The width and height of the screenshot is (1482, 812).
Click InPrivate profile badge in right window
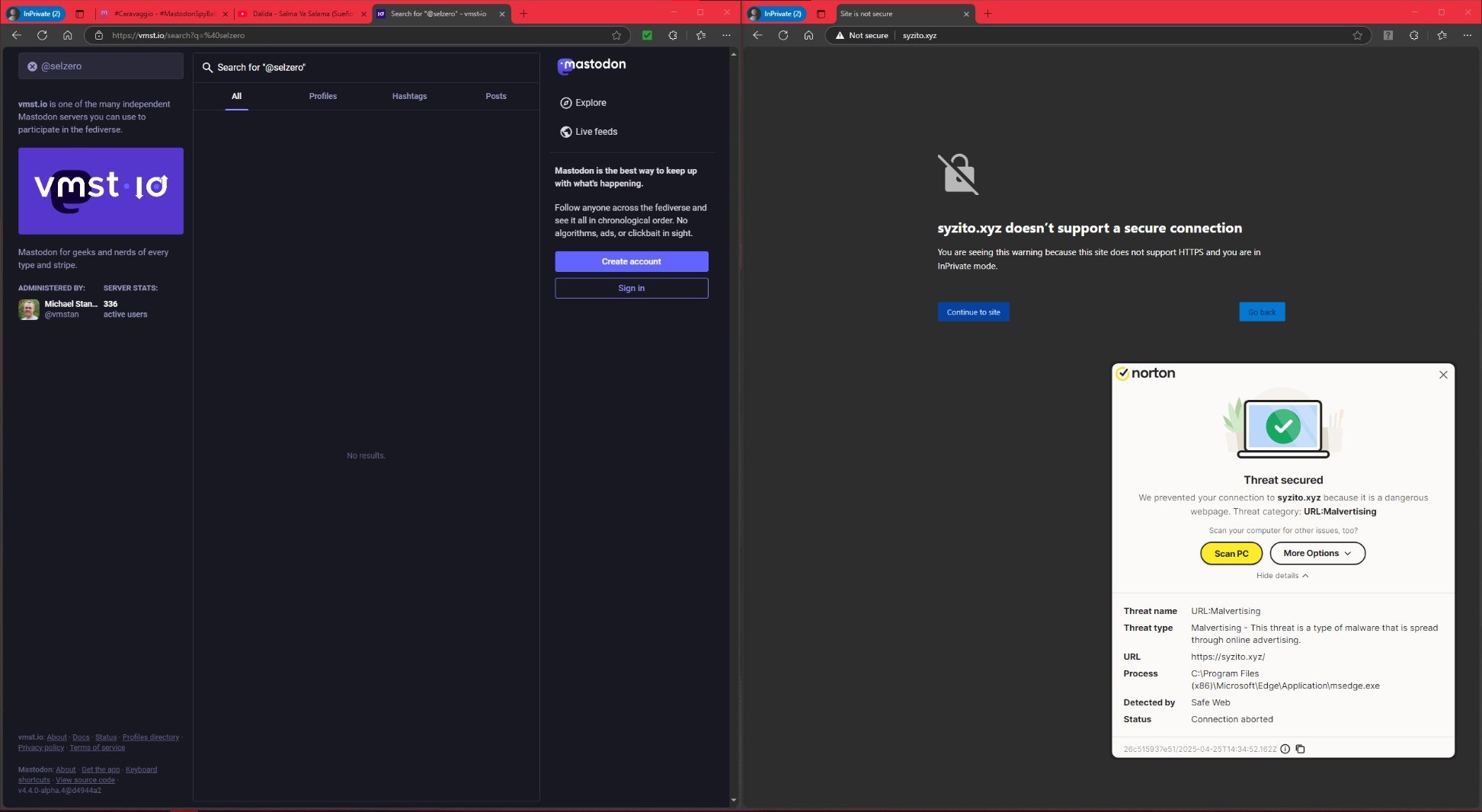coord(776,14)
